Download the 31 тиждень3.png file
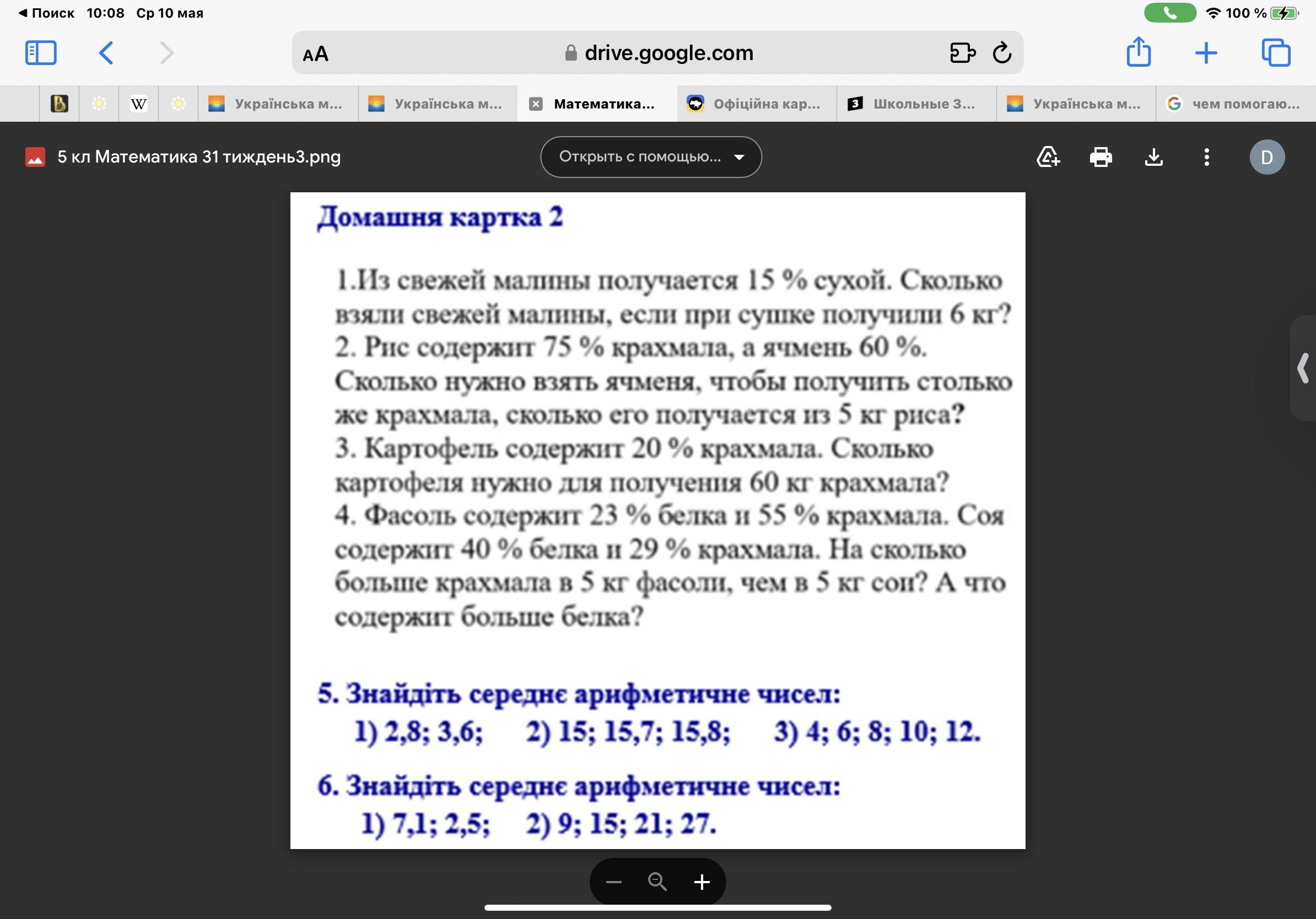Viewport: 1316px width, 919px height. (x=1154, y=157)
